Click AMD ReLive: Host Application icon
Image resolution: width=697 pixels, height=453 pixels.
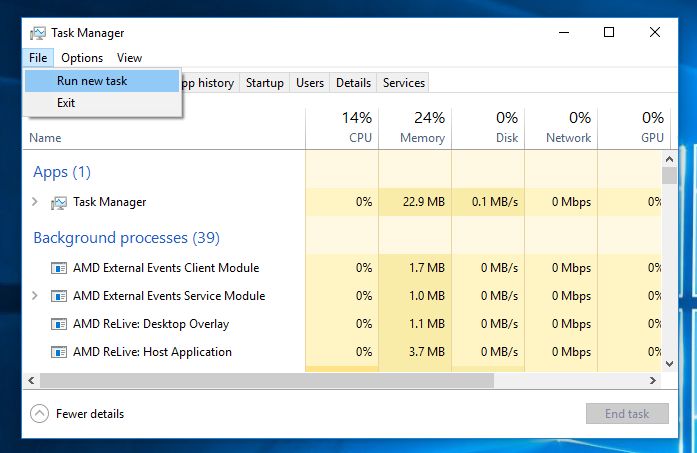coord(58,352)
